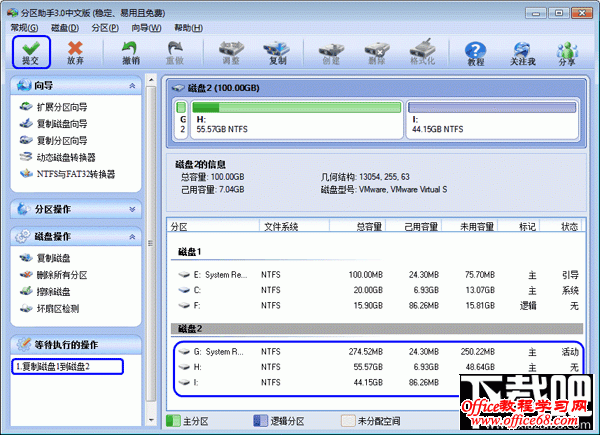Open the 分区(P) menu
Viewport: 600px width, 435px height.
click(x=105, y=28)
